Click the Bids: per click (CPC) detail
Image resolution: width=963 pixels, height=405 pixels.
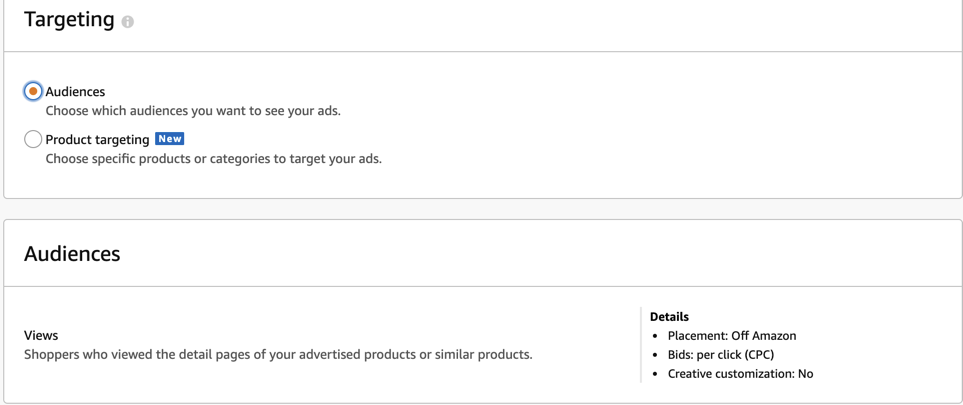coord(721,355)
